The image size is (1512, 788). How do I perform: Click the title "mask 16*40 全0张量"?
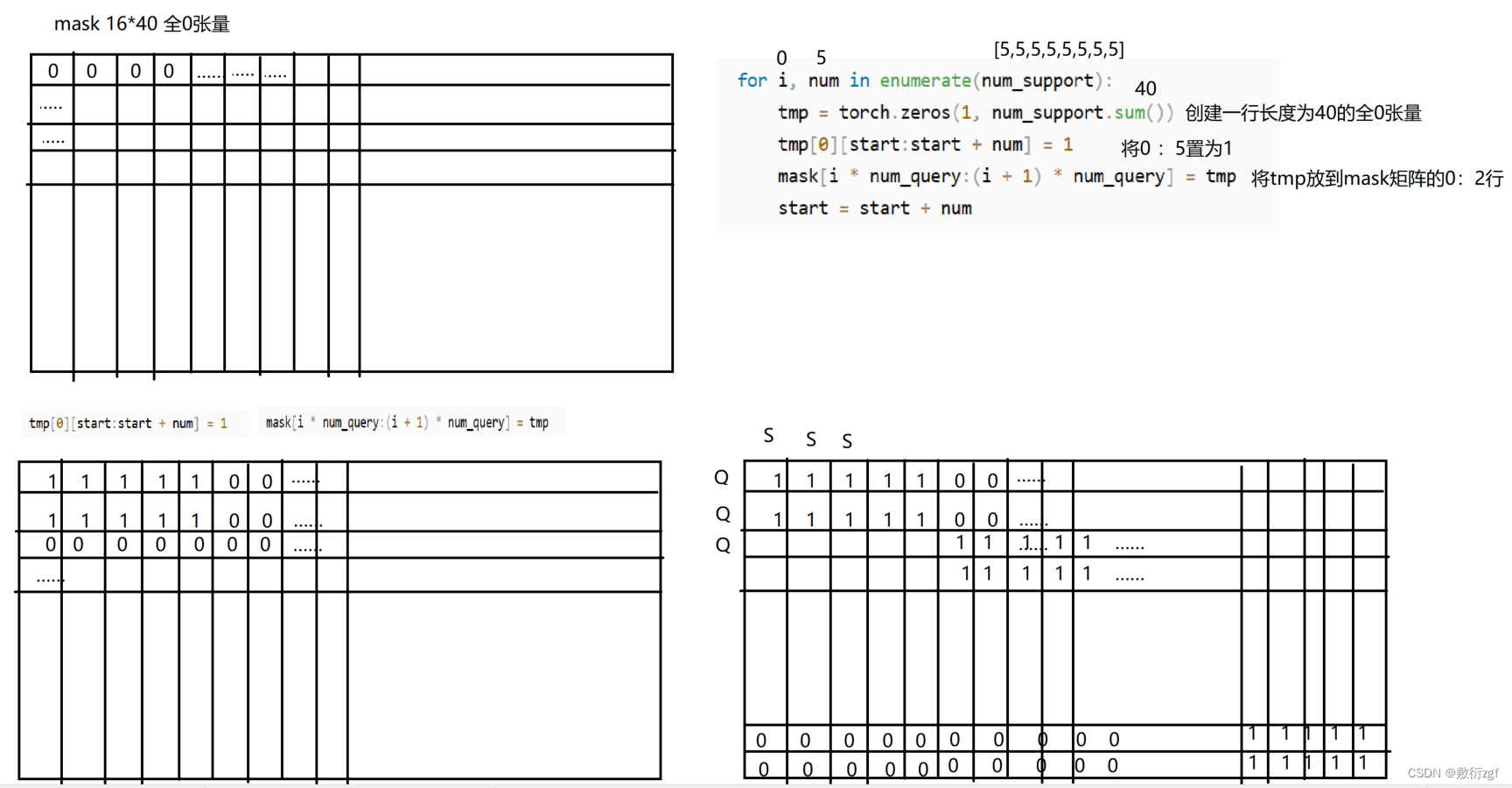tap(142, 24)
